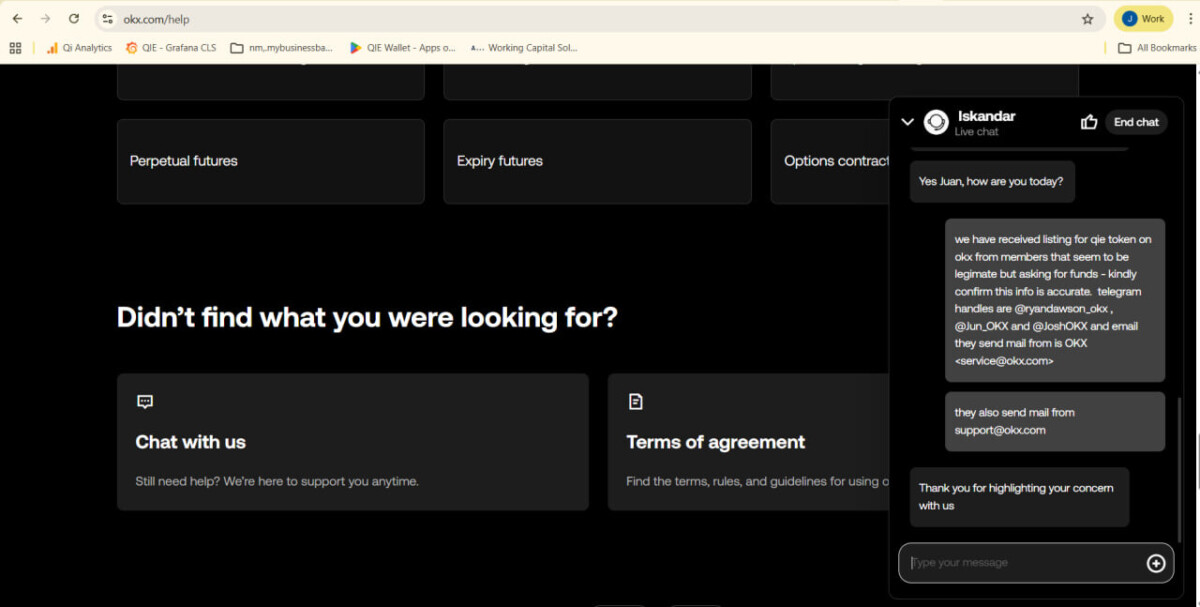The width and height of the screenshot is (1200, 607).
Task: Click the thumbs-up rating icon in chat
Action: 1089,122
